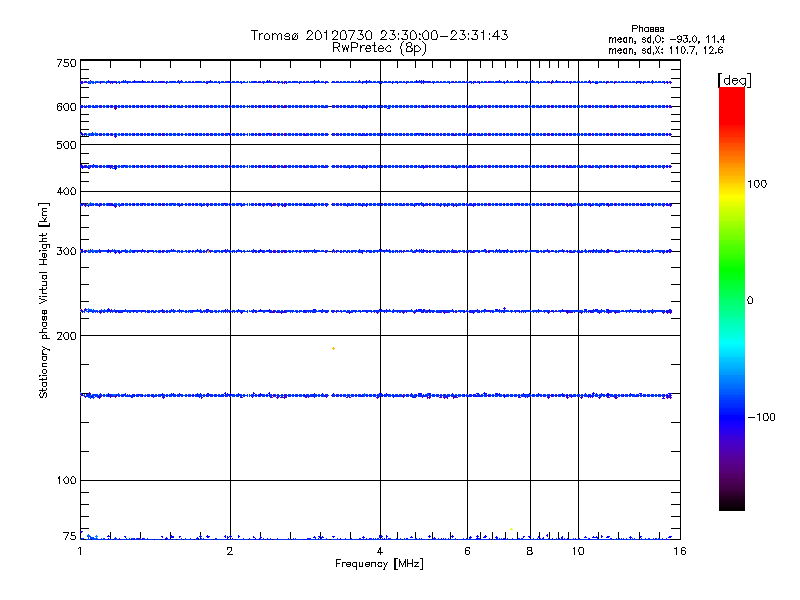Click the y-axis tick label '600'
800x600 pixels.
click(66, 107)
